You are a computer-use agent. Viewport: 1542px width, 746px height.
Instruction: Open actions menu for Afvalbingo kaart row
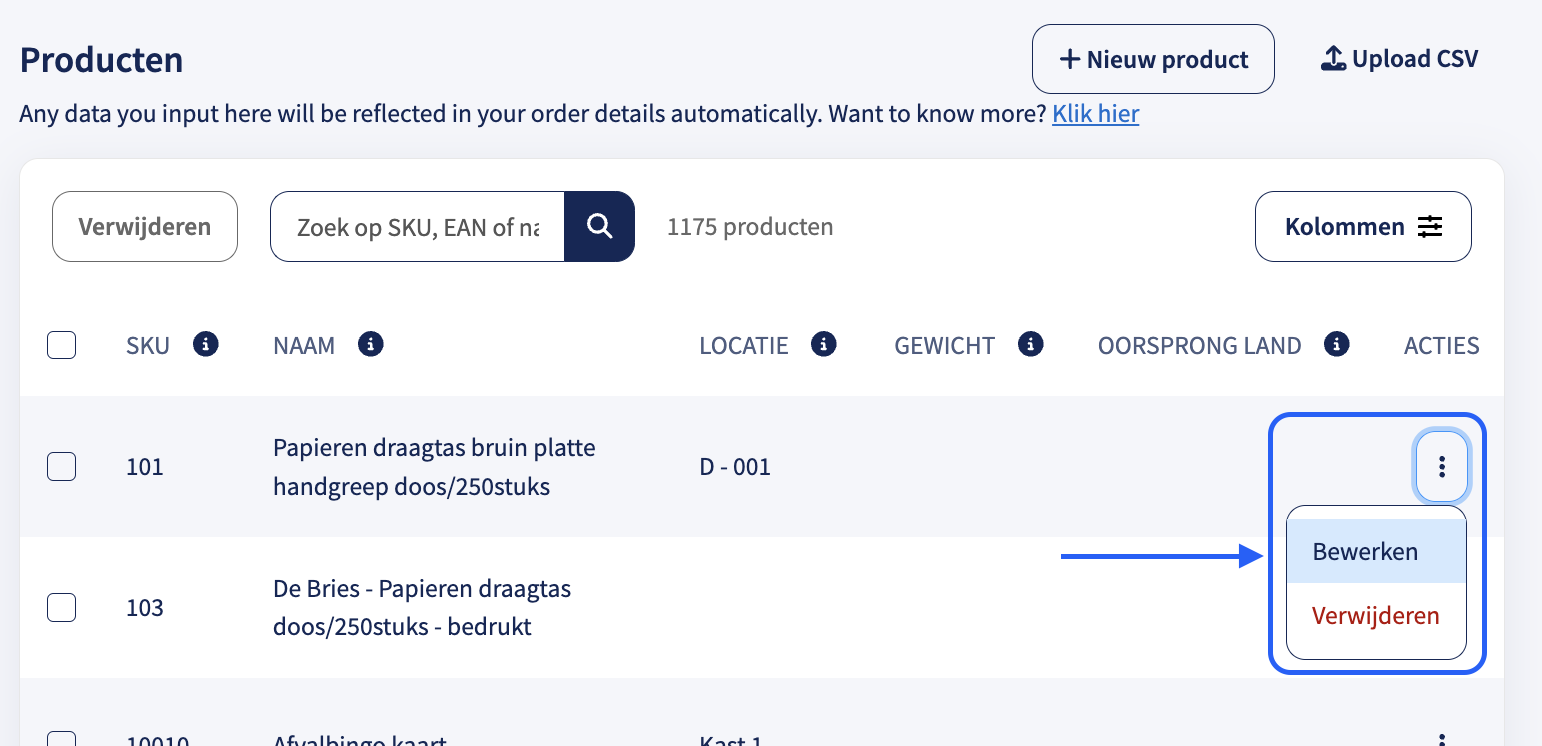(1441, 739)
